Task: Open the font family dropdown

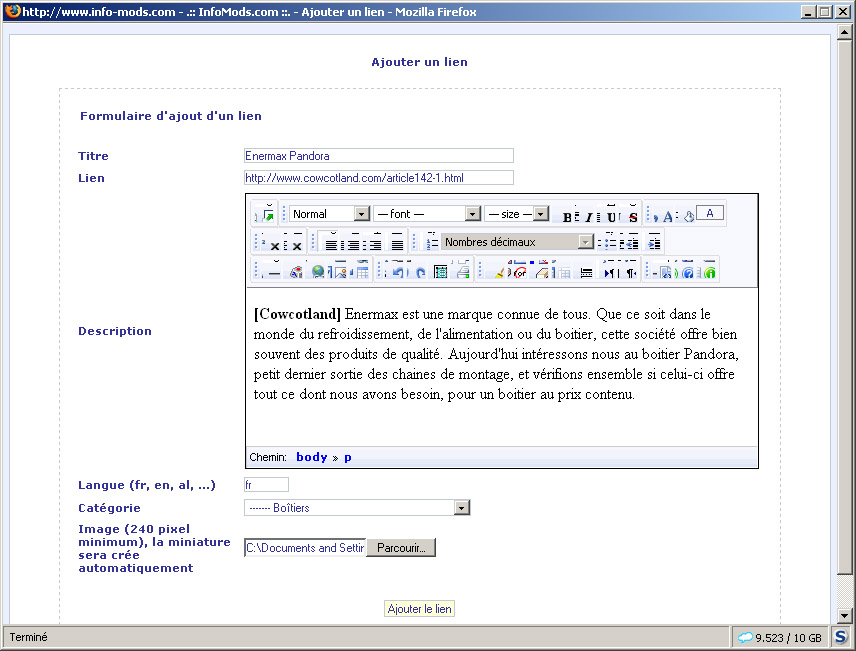Action: point(427,214)
